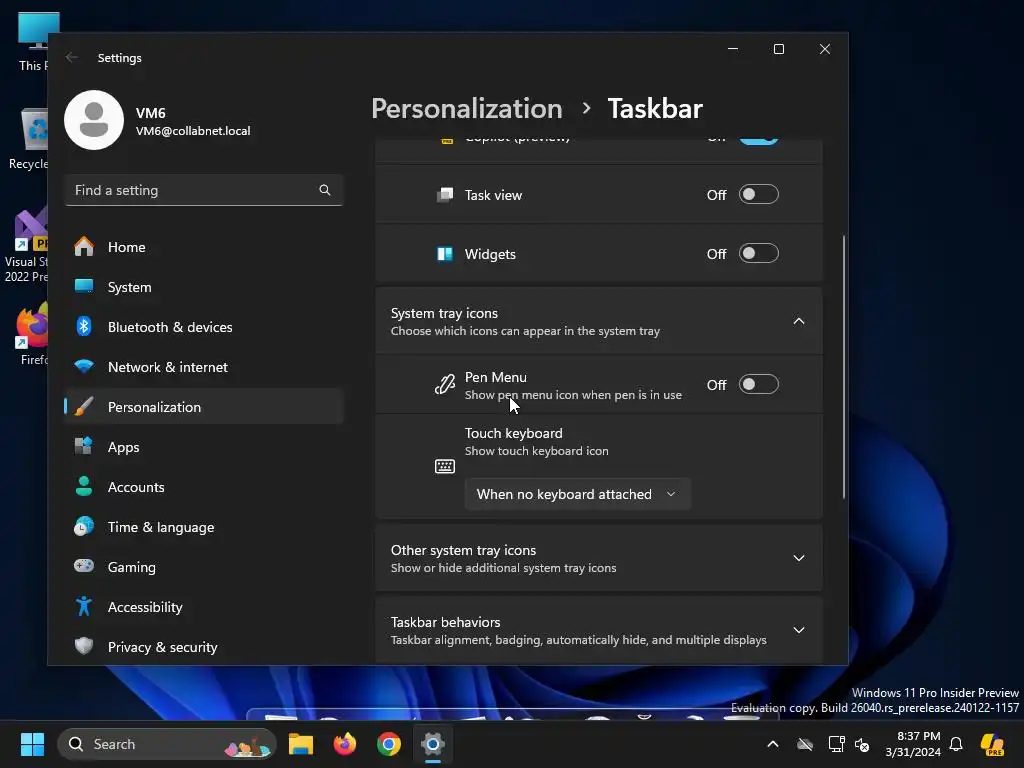
Task: Click the settings page vertical scrollbar
Action: point(844,367)
